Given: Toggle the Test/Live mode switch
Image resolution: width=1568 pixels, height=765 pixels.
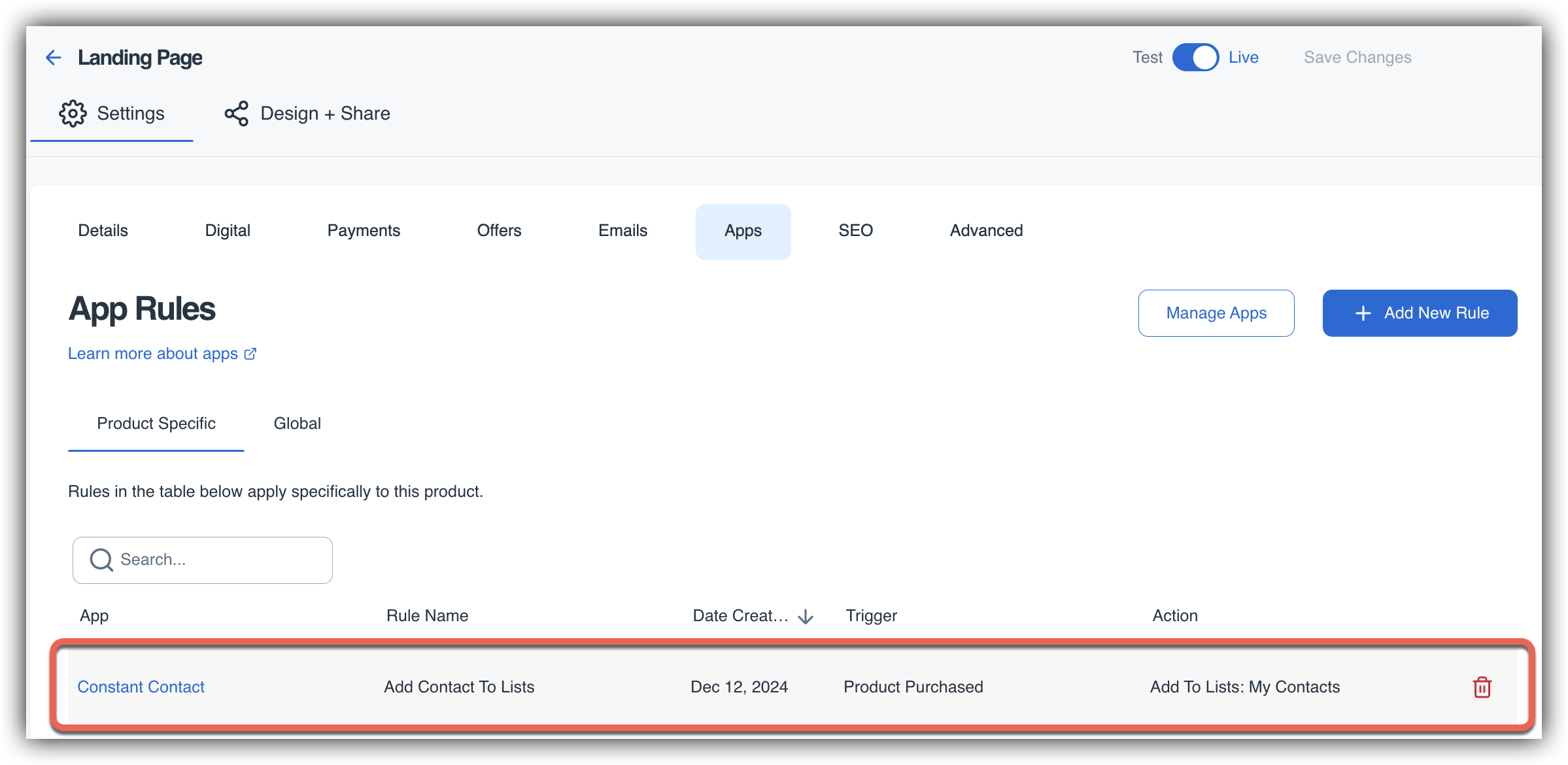Looking at the screenshot, I should [x=1195, y=58].
